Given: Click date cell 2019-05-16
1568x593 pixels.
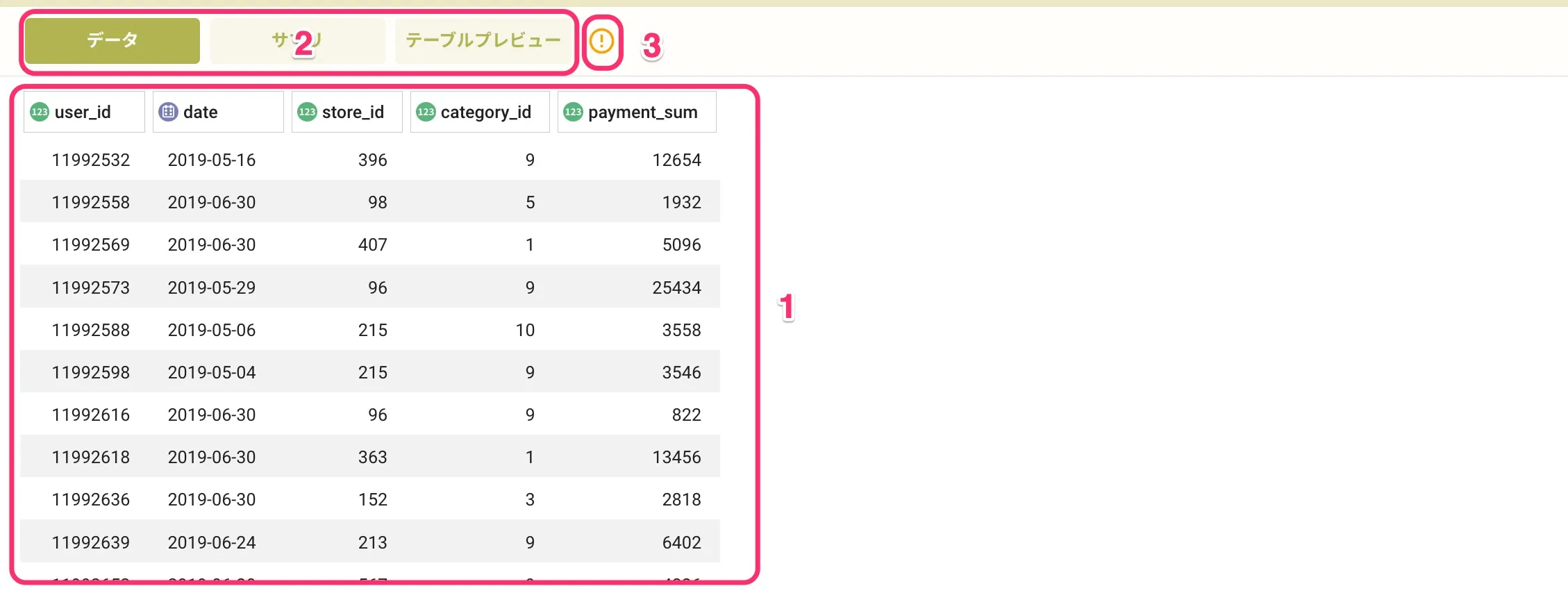Looking at the screenshot, I should (x=212, y=160).
